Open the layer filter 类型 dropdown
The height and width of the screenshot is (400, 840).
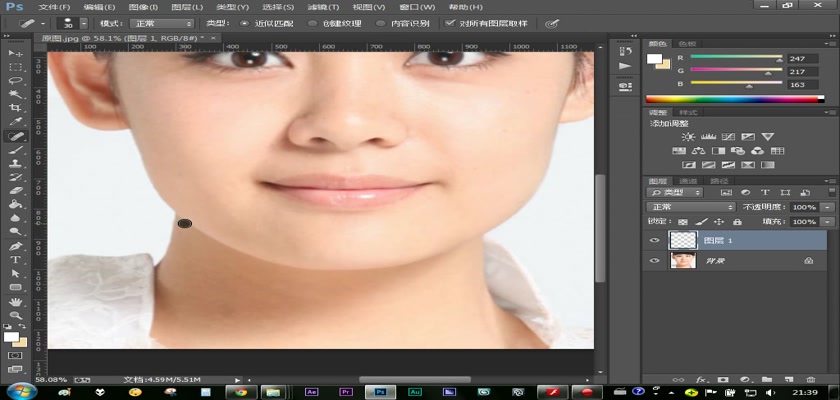675,192
